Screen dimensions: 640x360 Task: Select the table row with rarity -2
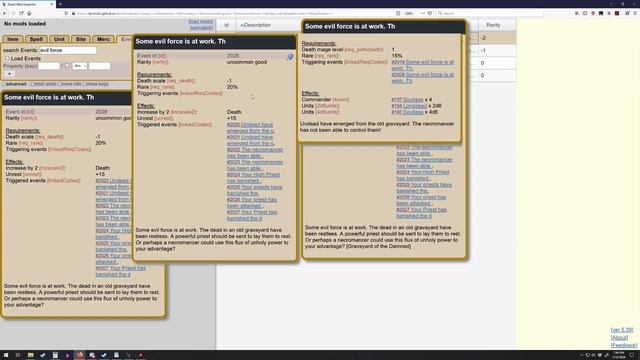(x=493, y=38)
